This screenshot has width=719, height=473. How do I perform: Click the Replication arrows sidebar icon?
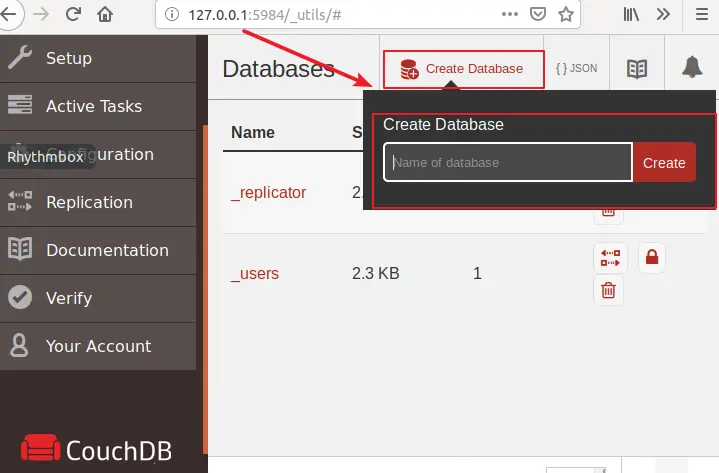point(20,201)
